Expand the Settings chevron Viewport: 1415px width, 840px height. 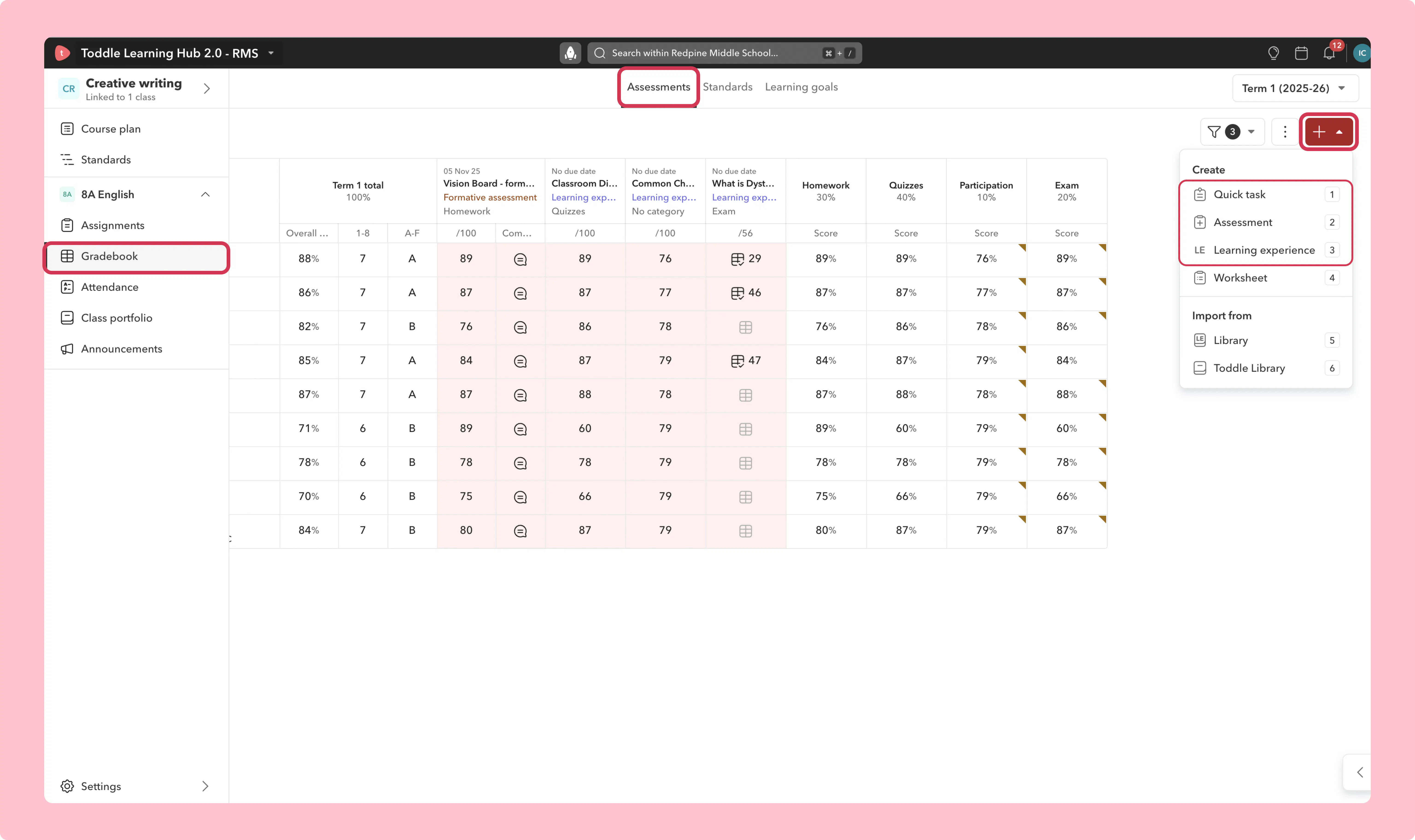coord(205,786)
